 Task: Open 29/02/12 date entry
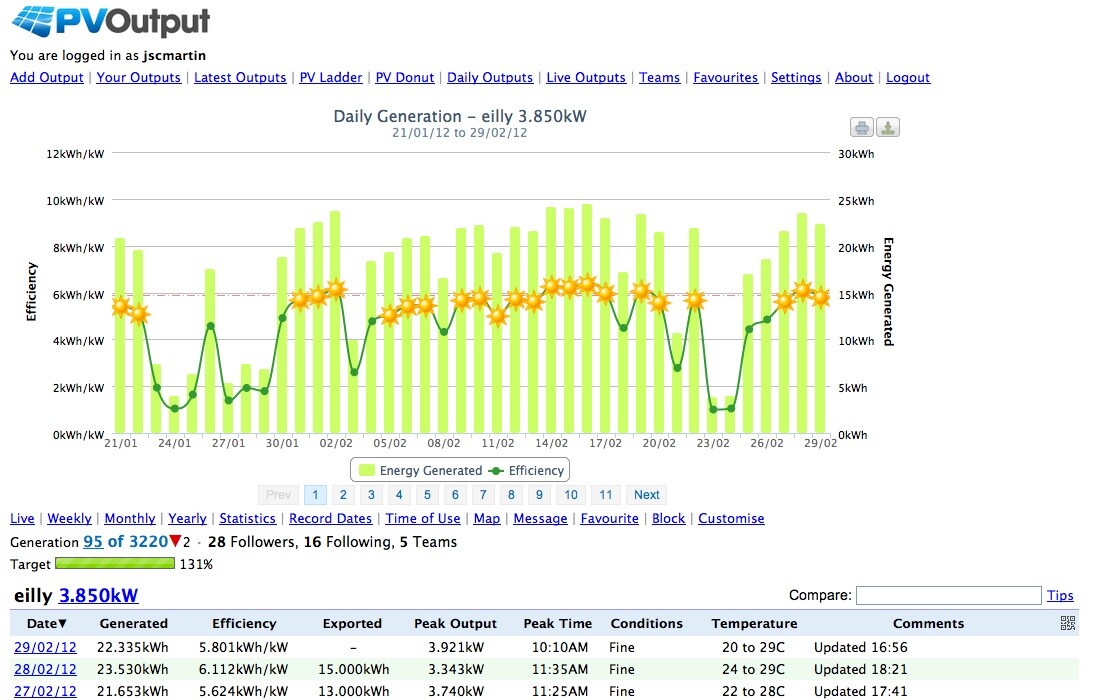click(45, 647)
